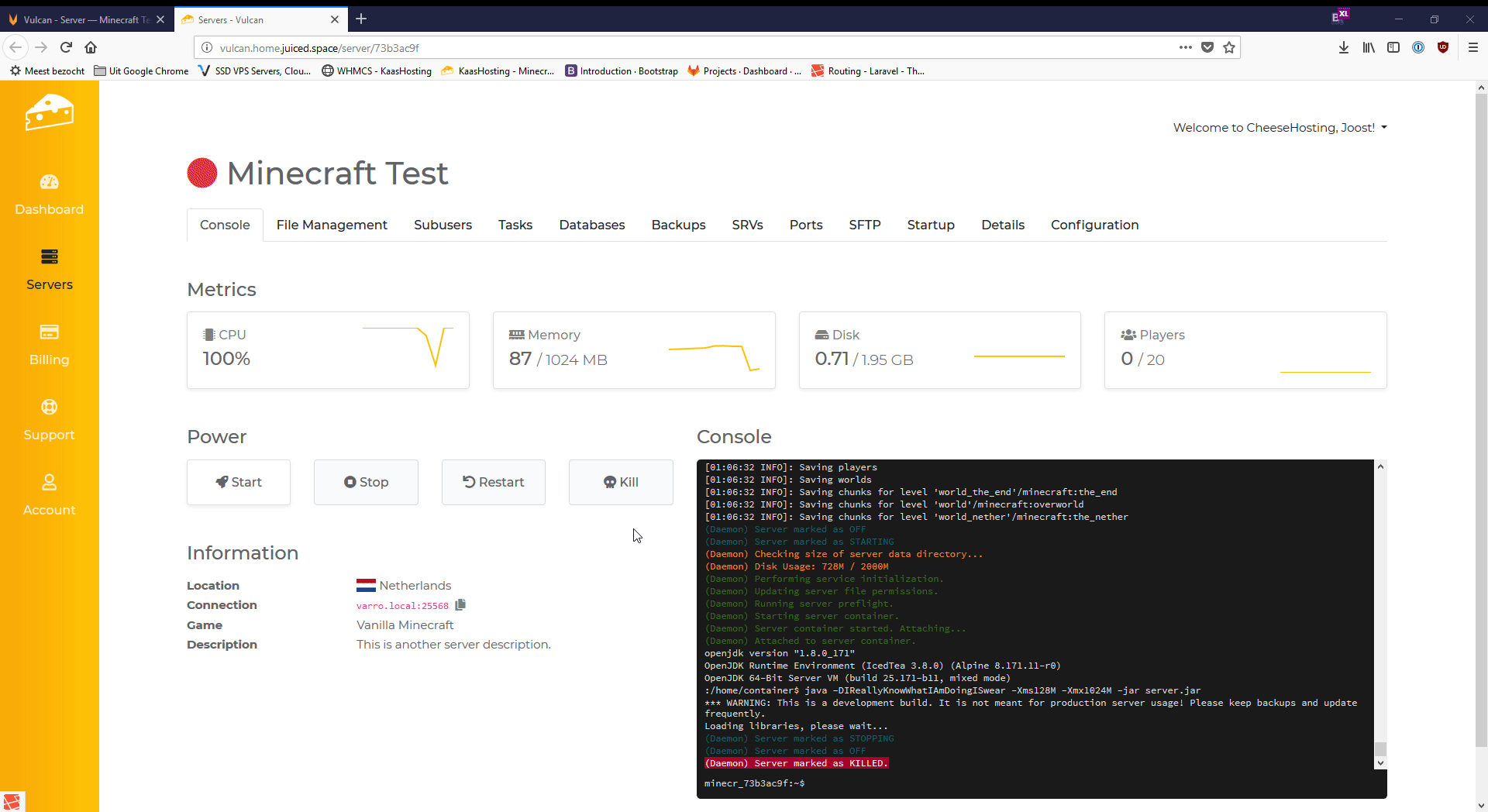Bookmark this page with star icon
The image size is (1488, 812).
[x=1229, y=47]
